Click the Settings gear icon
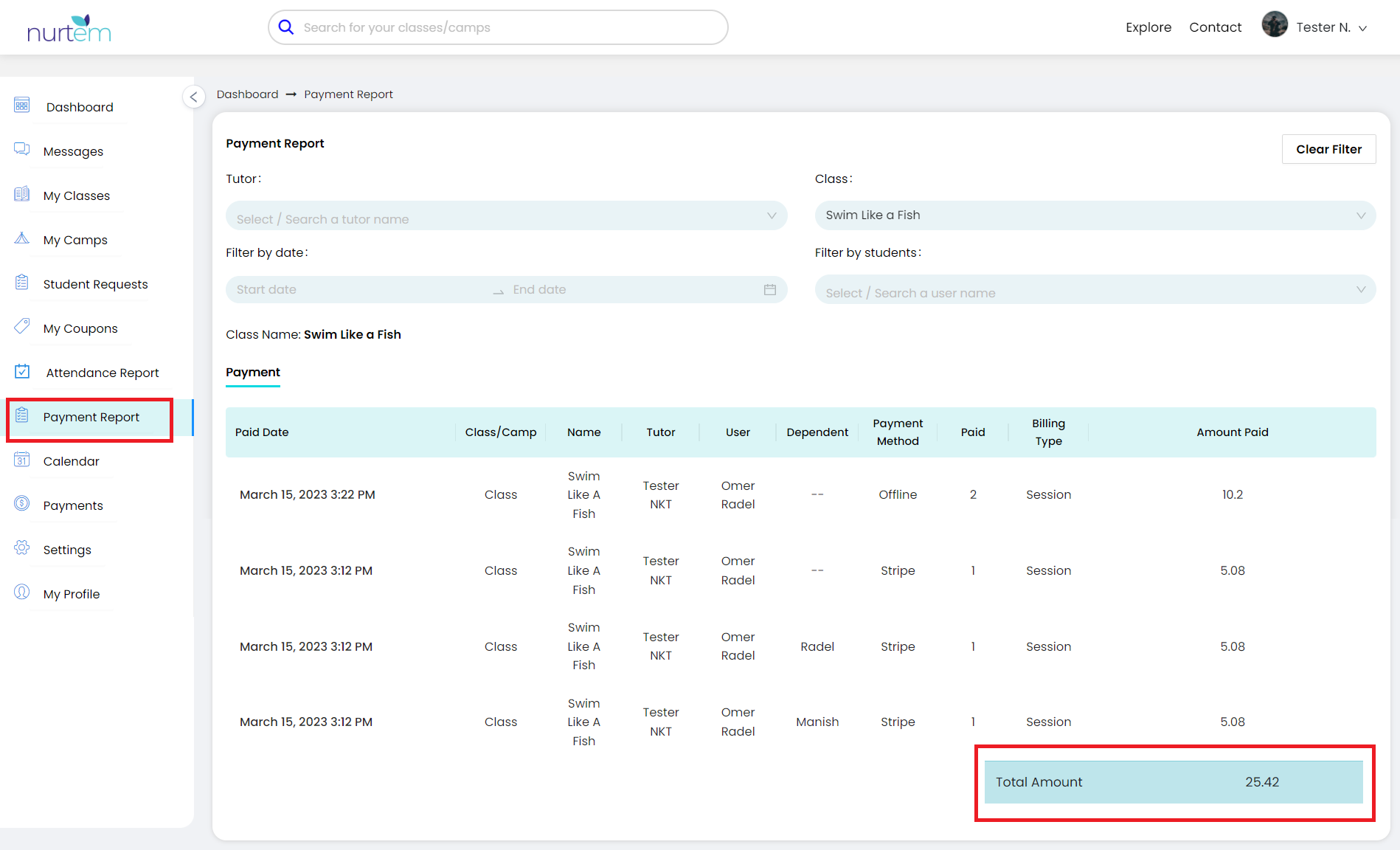This screenshot has width=1400, height=850. (21, 548)
